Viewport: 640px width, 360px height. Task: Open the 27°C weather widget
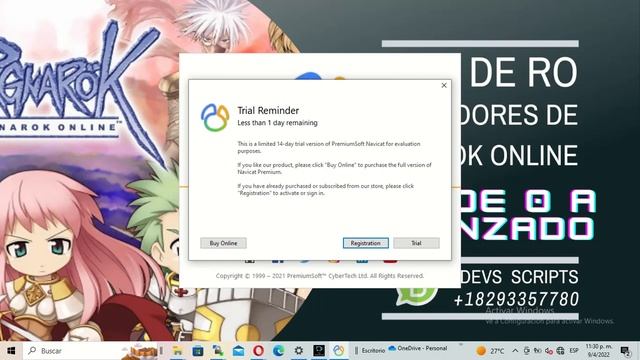pyautogui.click(x=491, y=351)
